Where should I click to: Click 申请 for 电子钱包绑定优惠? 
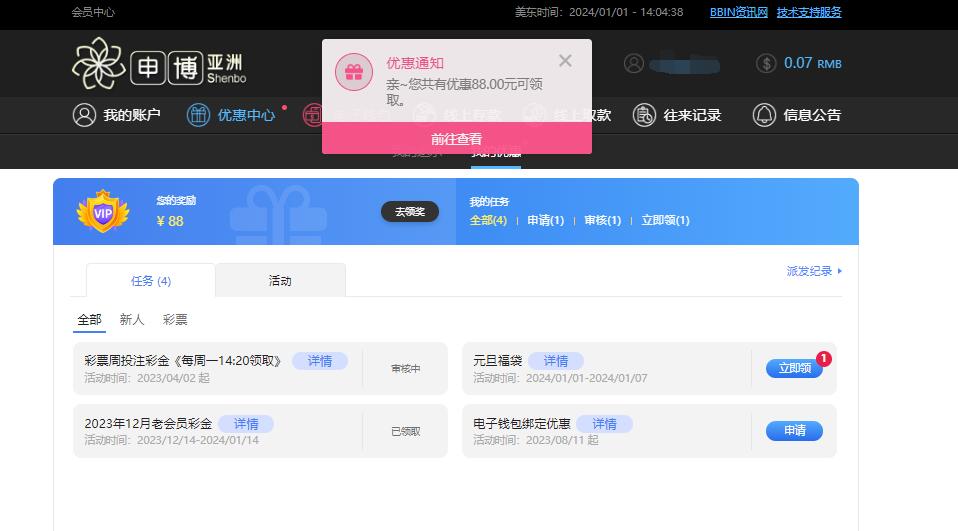(794, 431)
